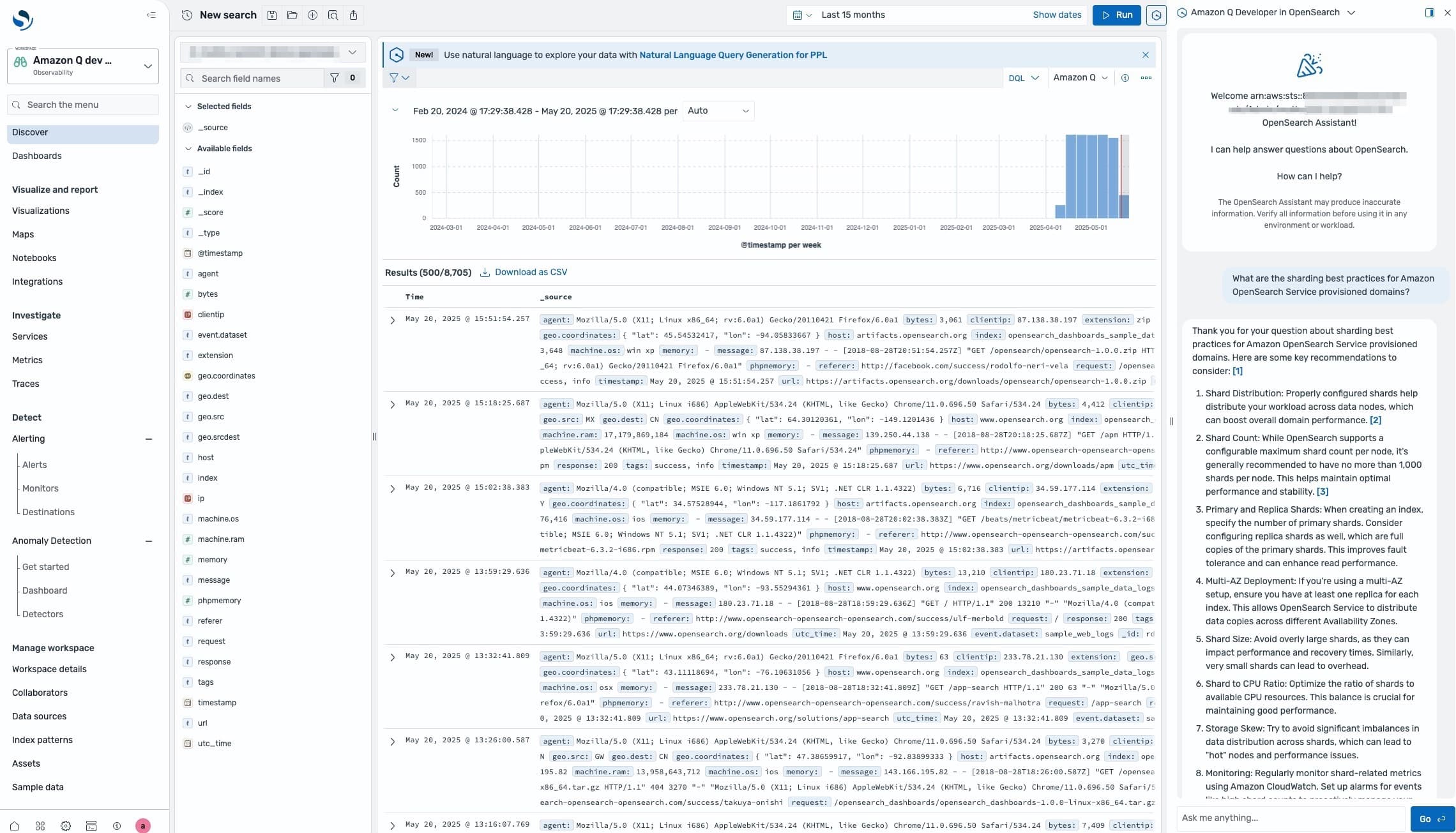
Task: Select the clientip field
Action: click(211, 315)
